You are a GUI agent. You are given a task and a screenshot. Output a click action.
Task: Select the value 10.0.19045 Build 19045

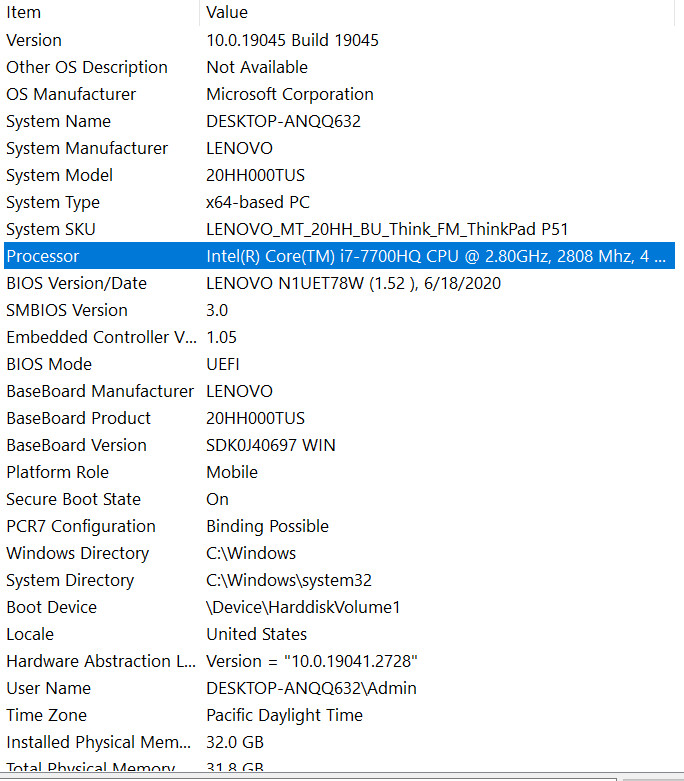(292, 40)
